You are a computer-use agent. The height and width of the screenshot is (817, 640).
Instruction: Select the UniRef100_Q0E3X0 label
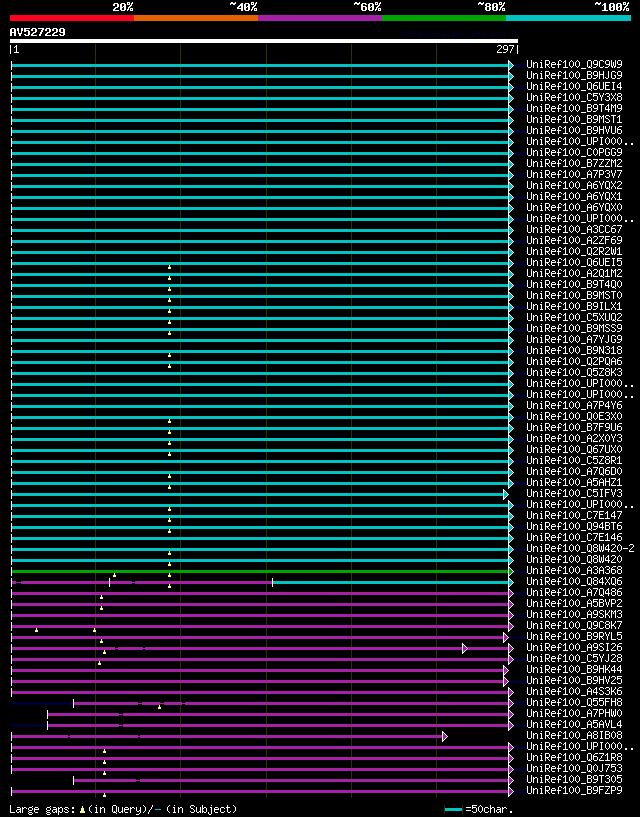click(574, 416)
